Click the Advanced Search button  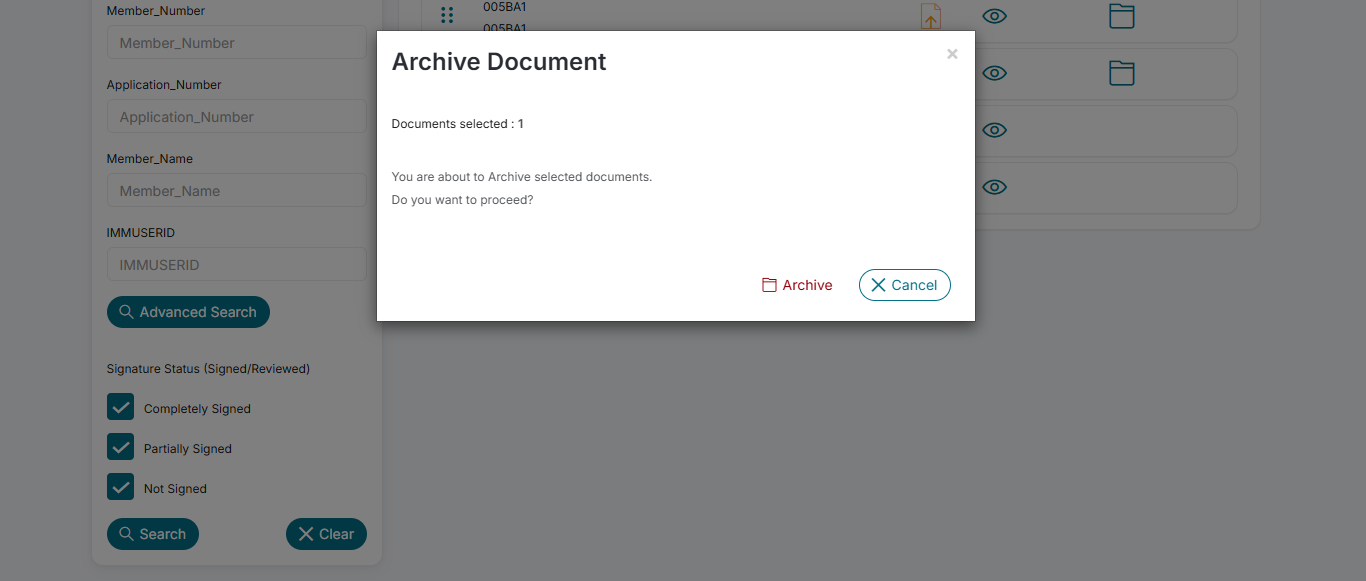click(188, 312)
